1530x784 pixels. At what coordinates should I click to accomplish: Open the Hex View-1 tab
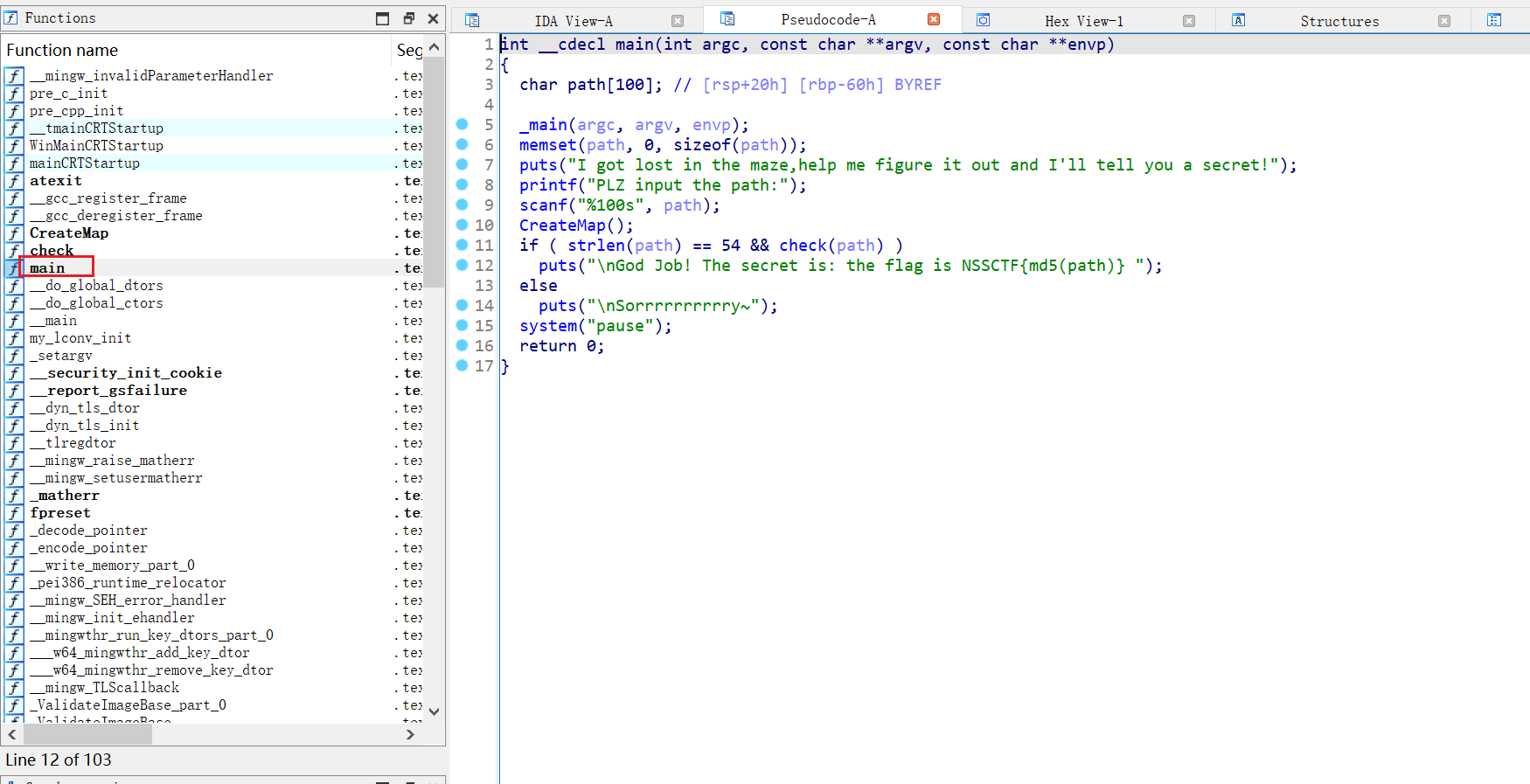pos(1084,21)
